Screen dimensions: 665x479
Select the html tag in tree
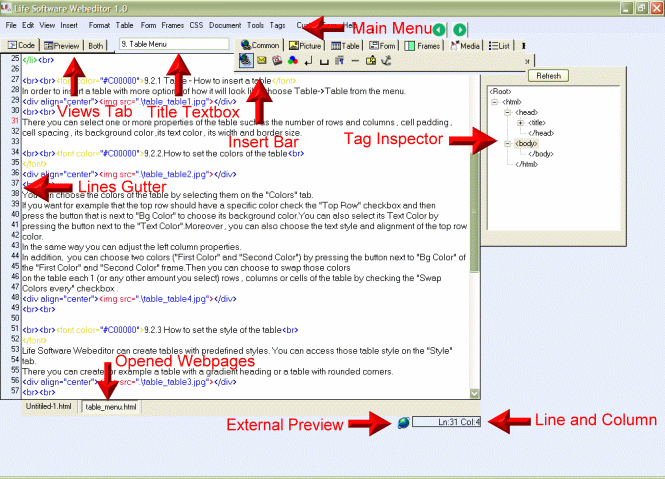(512, 102)
